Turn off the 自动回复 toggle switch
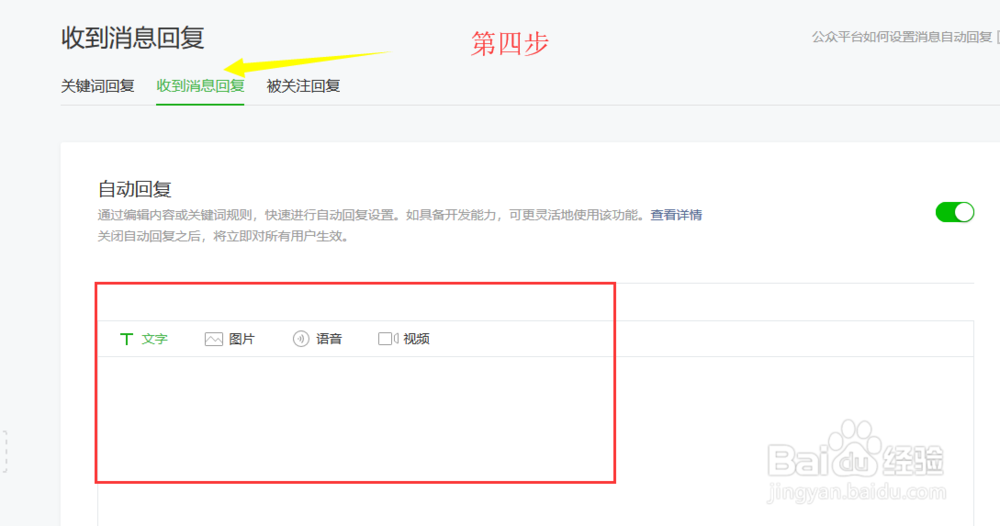This screenshot has width=1000, height=526. tap(955, 212)
